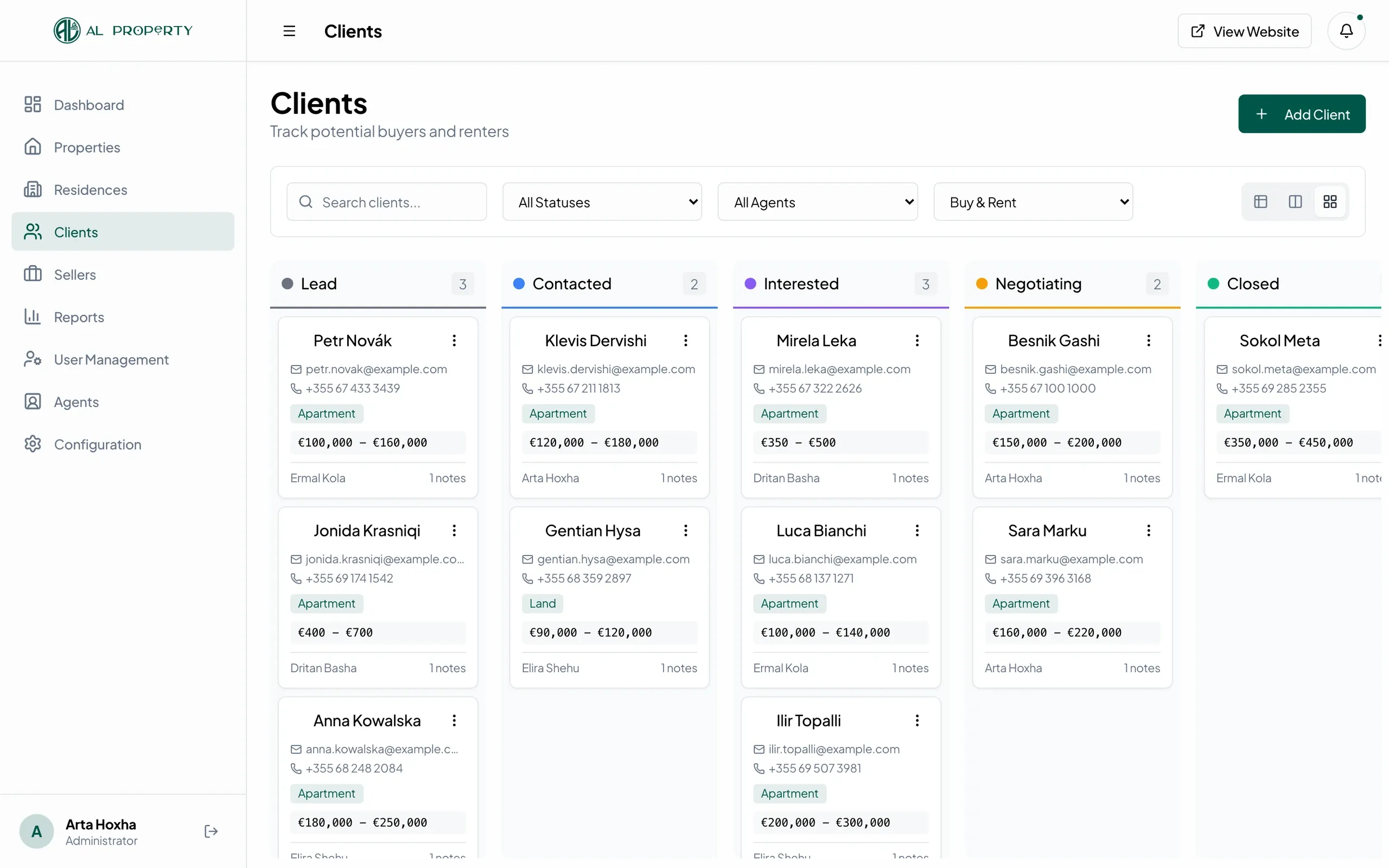Open Agents in the sidebar

point(123,402)
